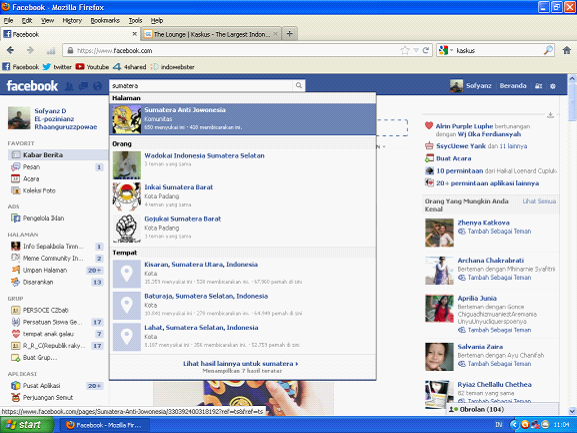Open Pesan in the sidebar
Viewport: 577px width, 433px height.
pyautogui.click(x=31, y=167)
